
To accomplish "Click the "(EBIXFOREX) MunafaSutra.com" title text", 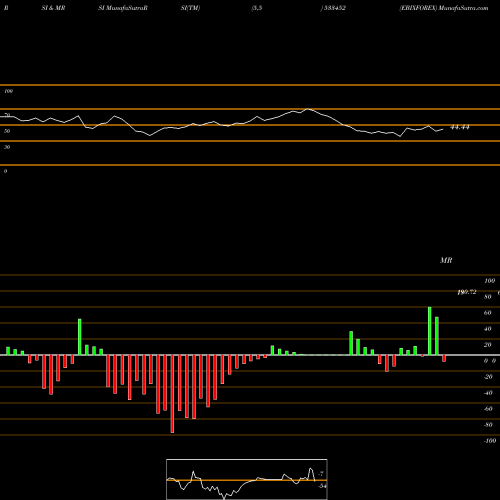I will 444,8.
